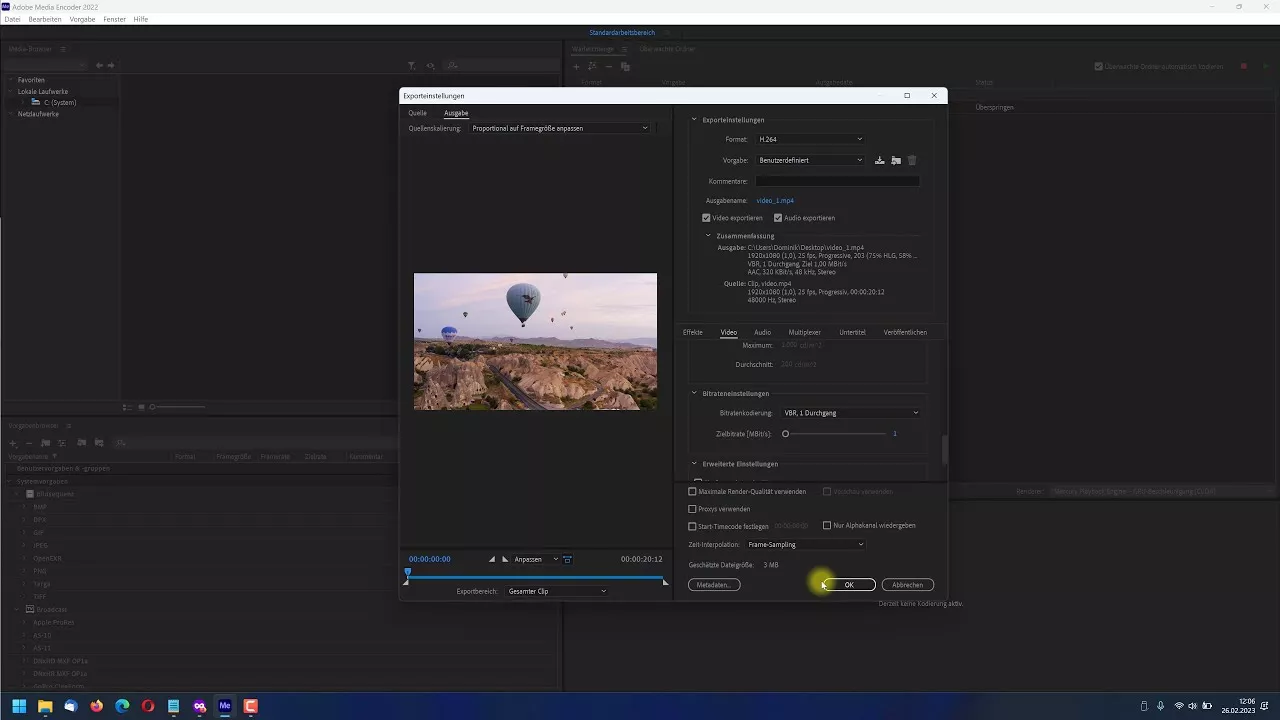Click the video_1.mp4 output name link
The image size is (1280, 720).
click(775, 201)
